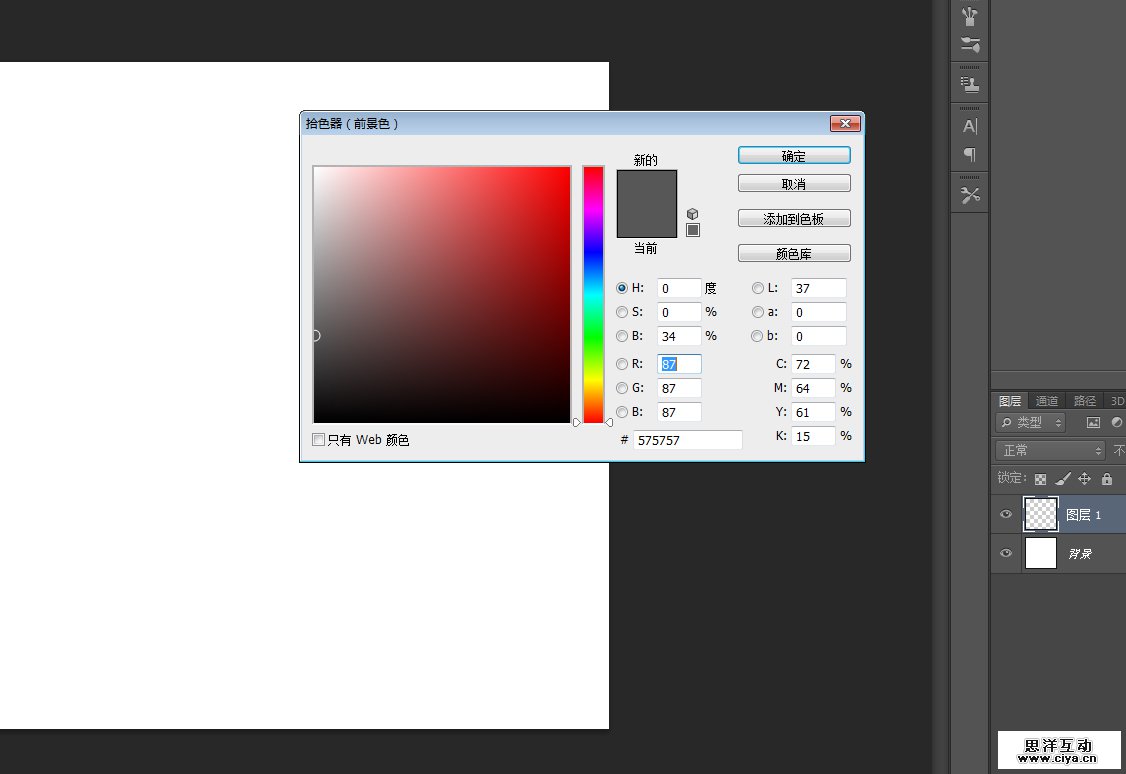Screen dimensions: 1126x774
Task: Click the 颜色库 button
Action: (x=794, y=253)
